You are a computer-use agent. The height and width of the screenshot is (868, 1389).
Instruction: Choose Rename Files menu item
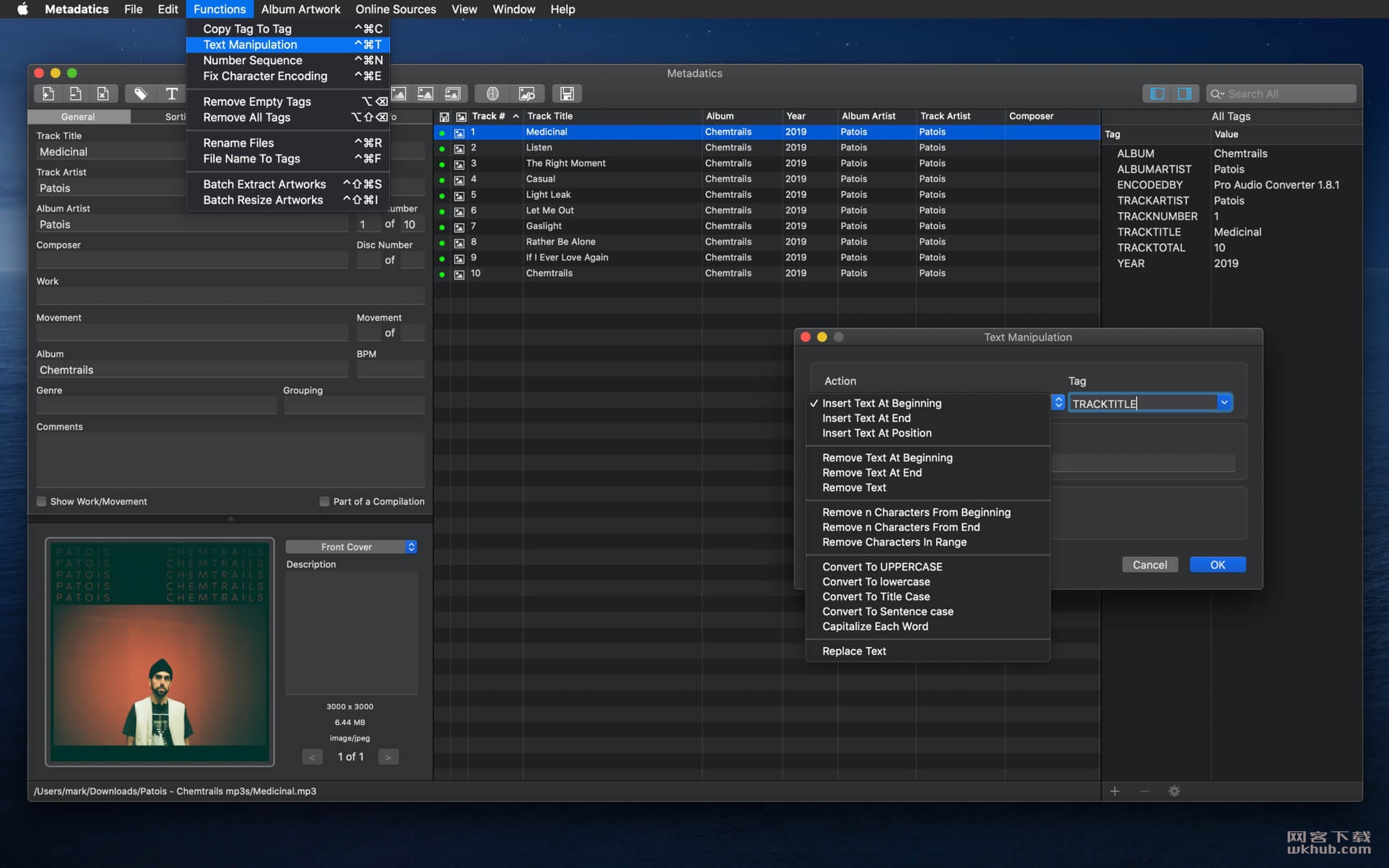click(288, 143)
